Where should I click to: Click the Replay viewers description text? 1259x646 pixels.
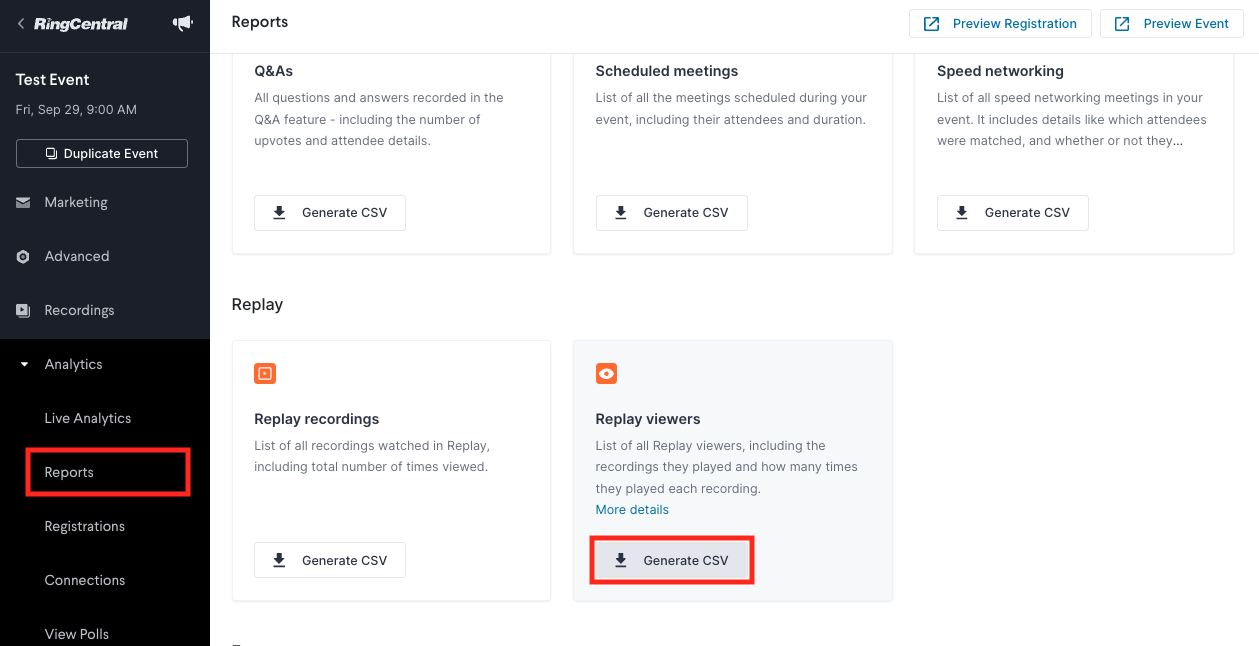(726, 467)
